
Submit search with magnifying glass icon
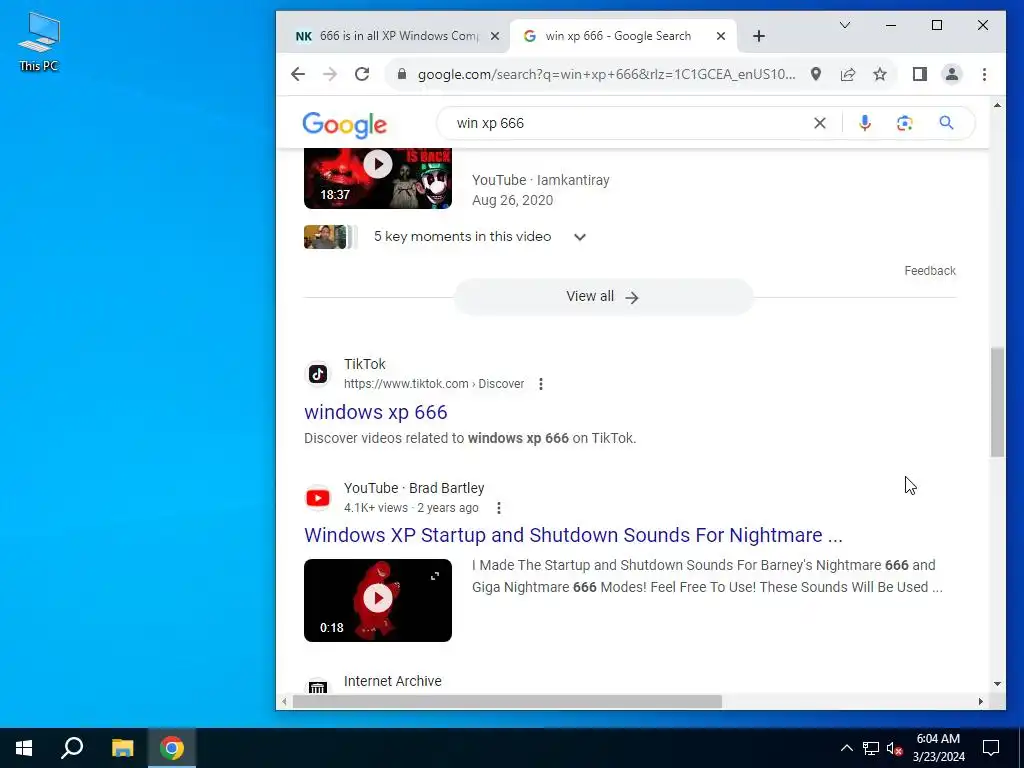(x=946, y=123)
